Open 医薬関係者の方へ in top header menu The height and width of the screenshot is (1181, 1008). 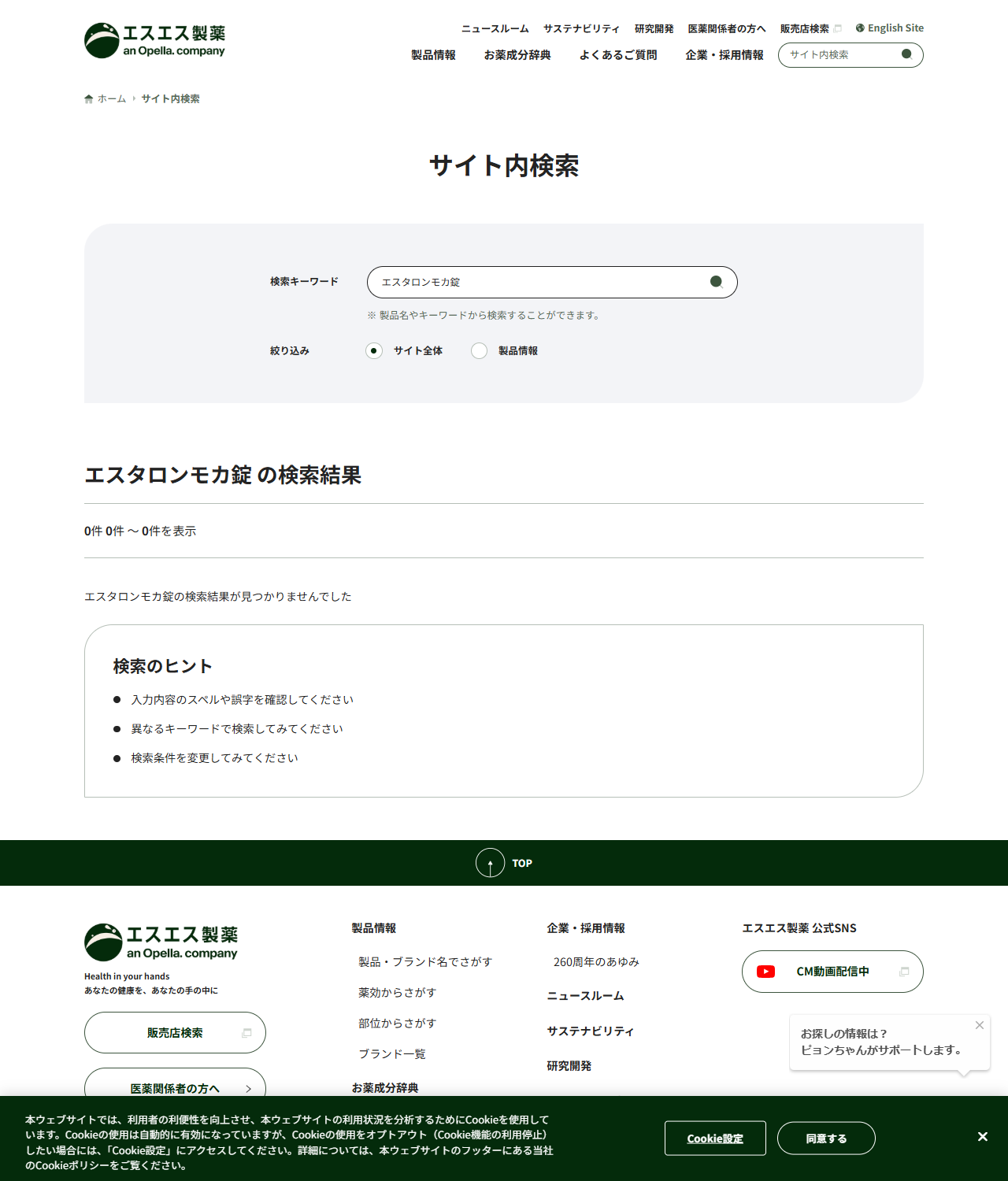727,28
